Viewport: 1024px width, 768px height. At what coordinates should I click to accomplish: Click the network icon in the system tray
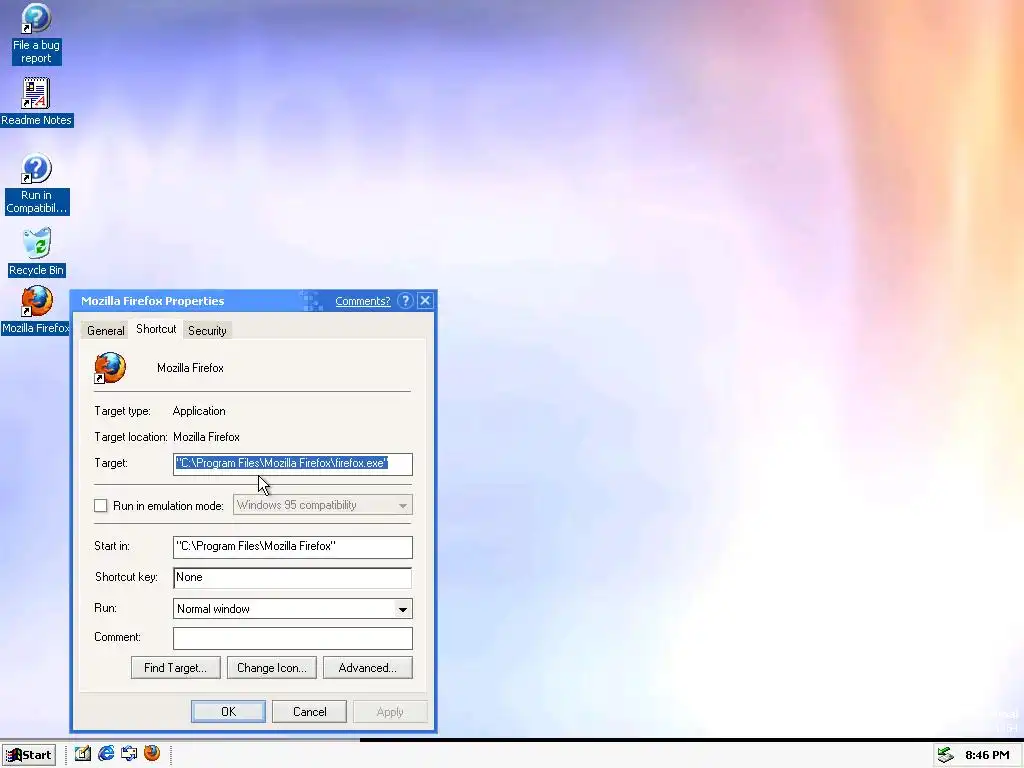coord(945,755)
